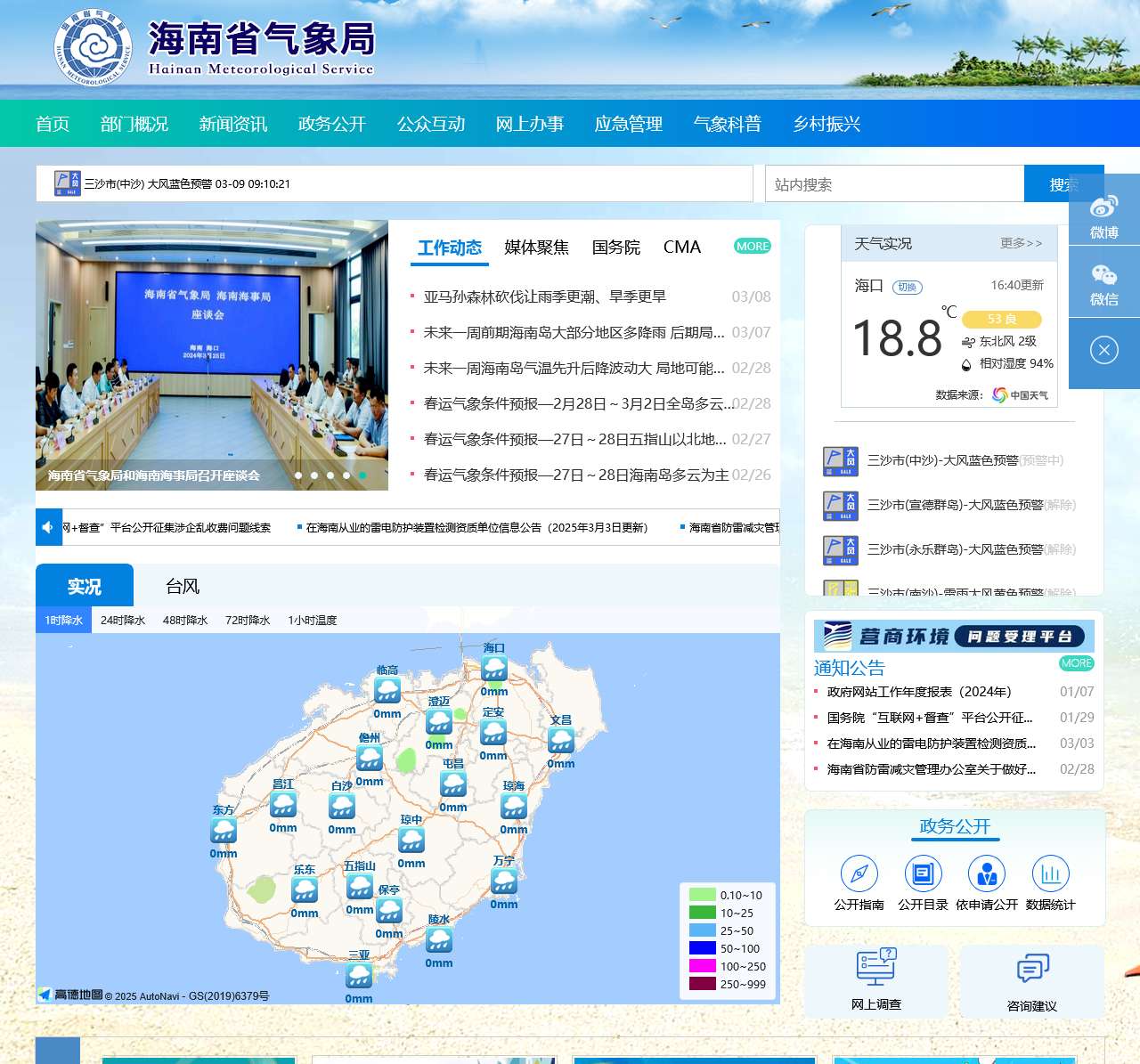Click the 永乐群岛 wind warning icon
This screenshot has width=1140, height=1064.
(841, 550)
